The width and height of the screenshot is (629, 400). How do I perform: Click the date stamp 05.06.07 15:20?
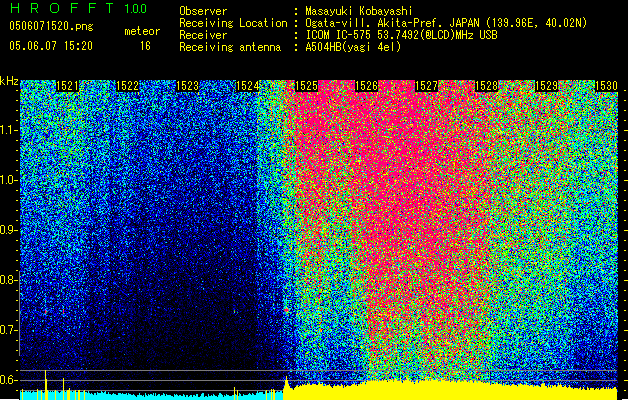pos(51,46)
